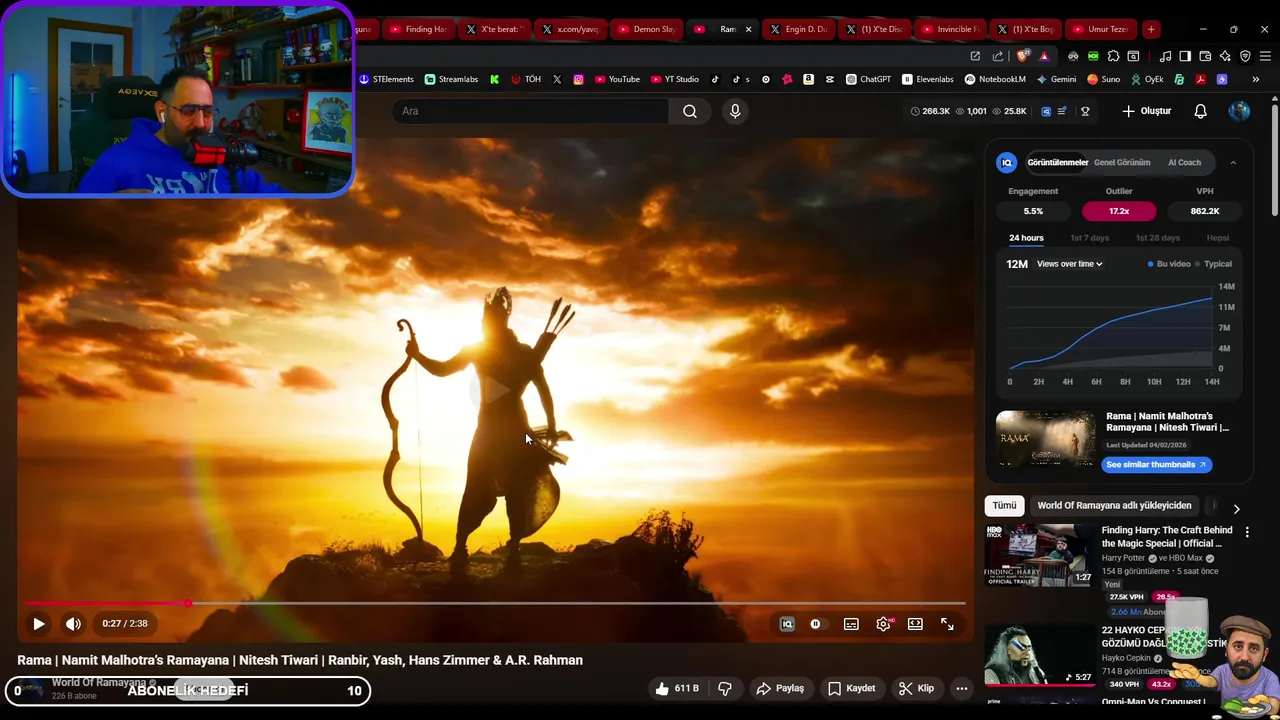1280x720 pixels.
Task: Open the Views over time dropdown
Action: click(x=1069, y=264)
